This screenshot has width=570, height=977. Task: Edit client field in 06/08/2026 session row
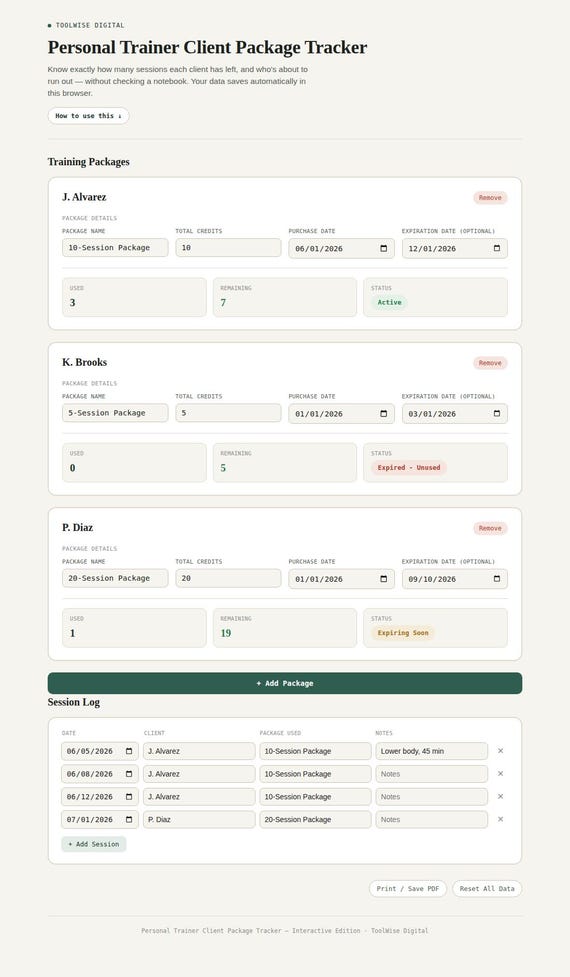199,774
